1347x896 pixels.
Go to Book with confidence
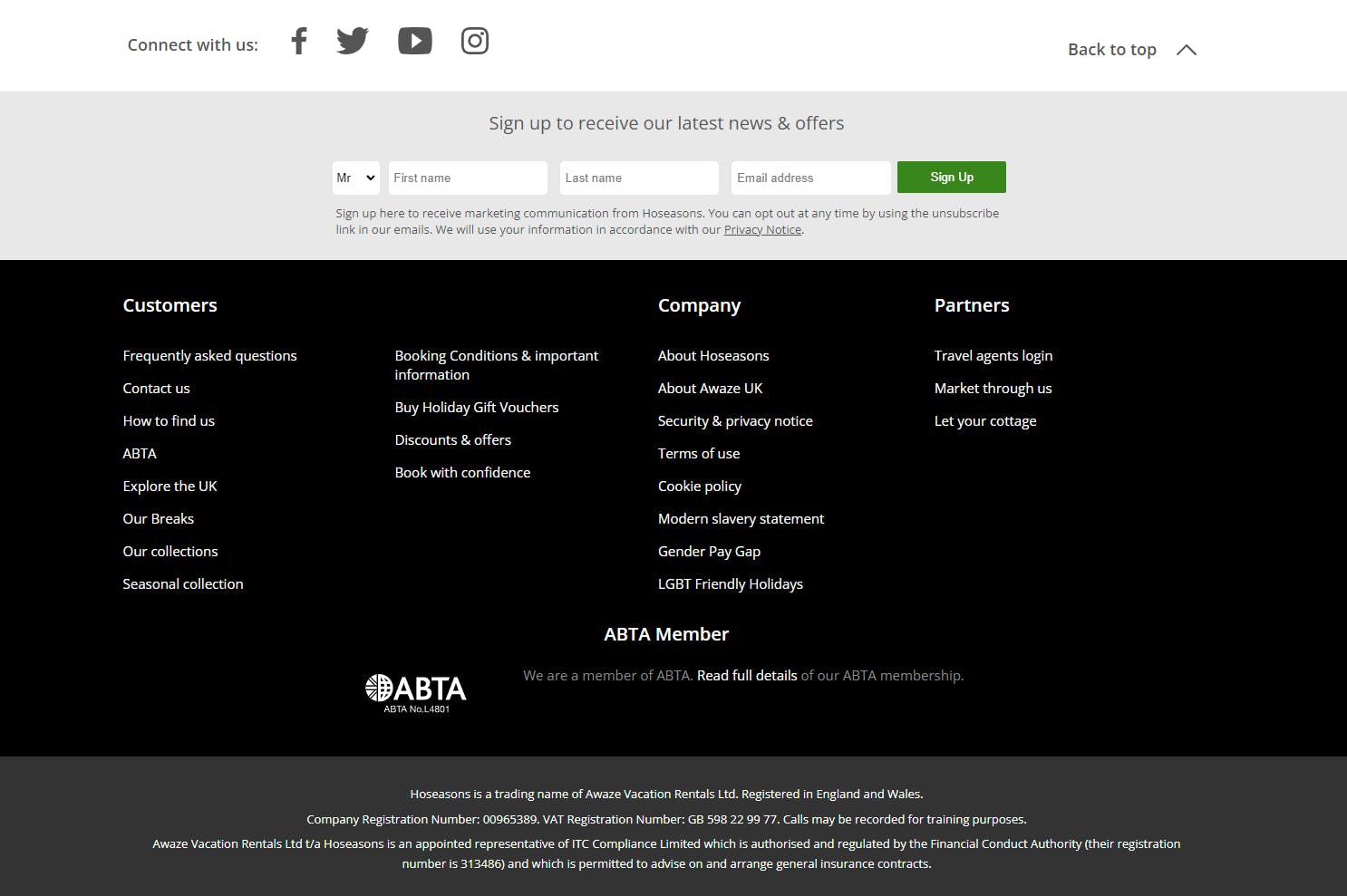(463, 473)
